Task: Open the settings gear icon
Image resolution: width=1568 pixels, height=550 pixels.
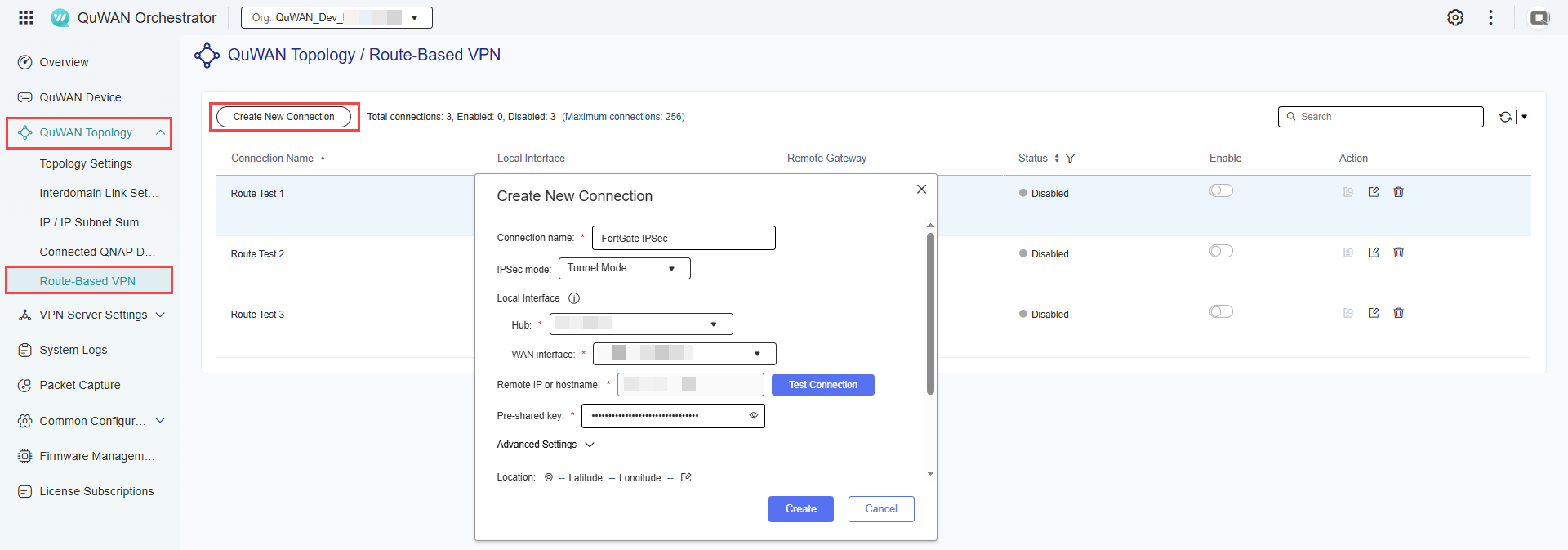Action: [1455, 17]
